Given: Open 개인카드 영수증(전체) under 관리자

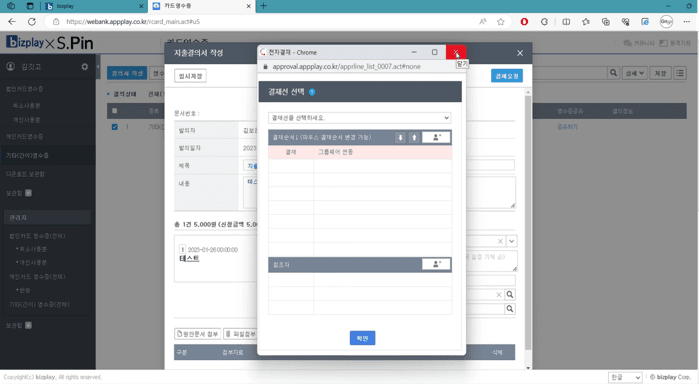Looking at the screenshot, I should (37, 277).
